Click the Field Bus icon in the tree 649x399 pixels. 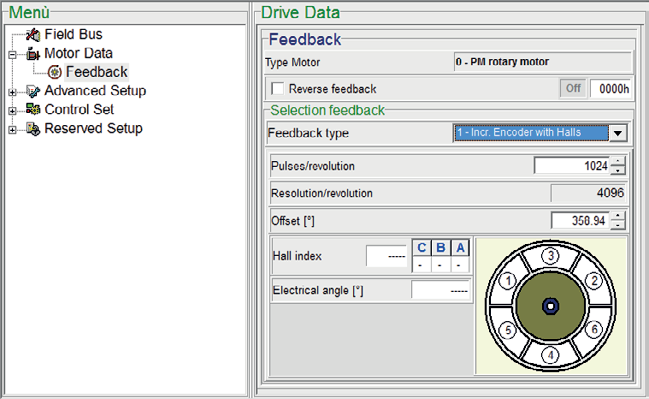(x=33, y=34)
